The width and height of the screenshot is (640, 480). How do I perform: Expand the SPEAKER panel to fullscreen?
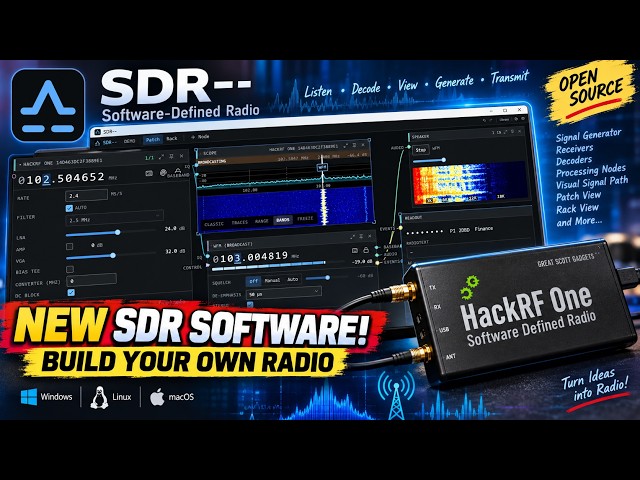tap(506, 131)
